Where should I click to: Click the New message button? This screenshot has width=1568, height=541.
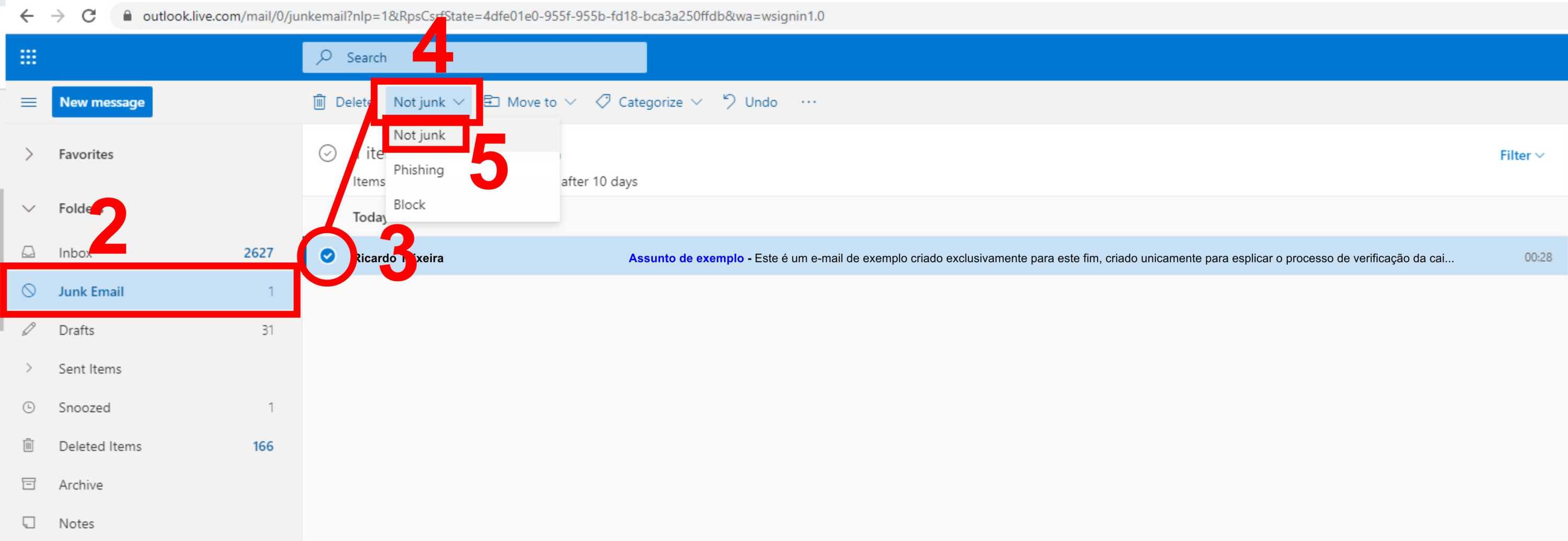coord(102,102)
